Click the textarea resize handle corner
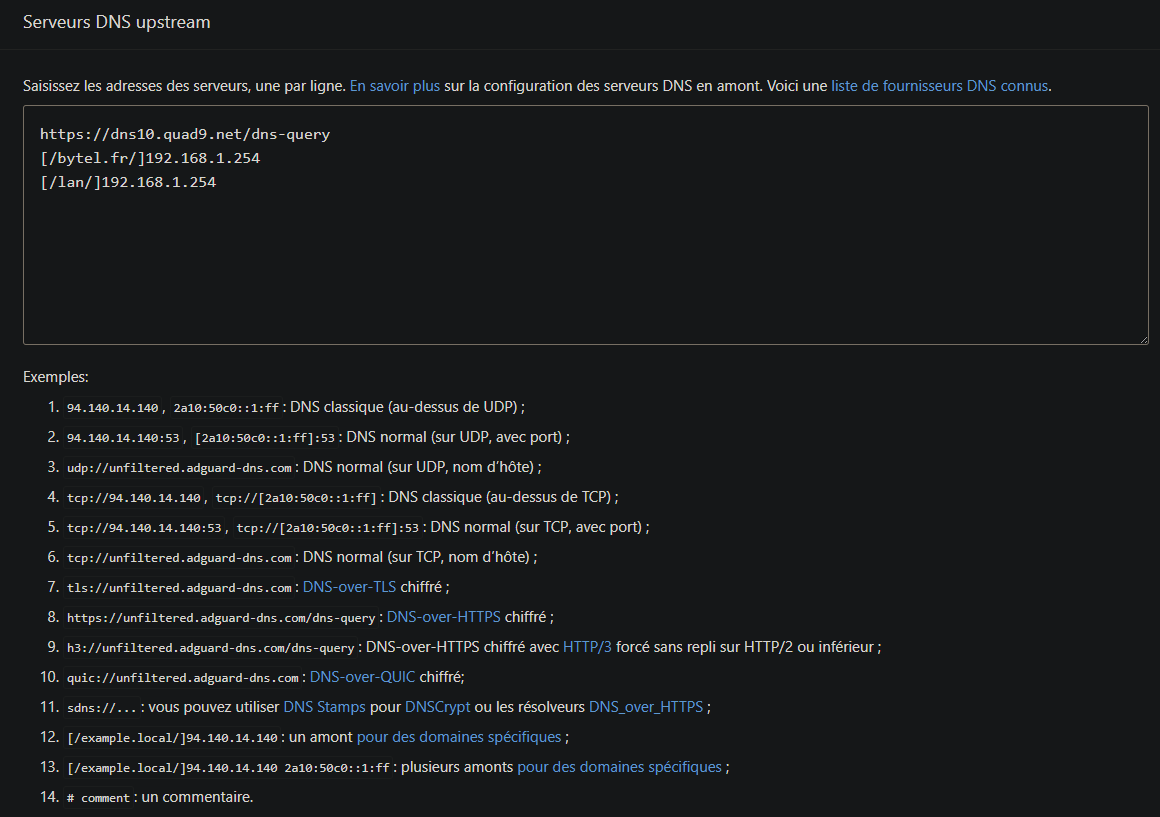Viewport: 1160px width, 817px height. (x=1142, y=339)
